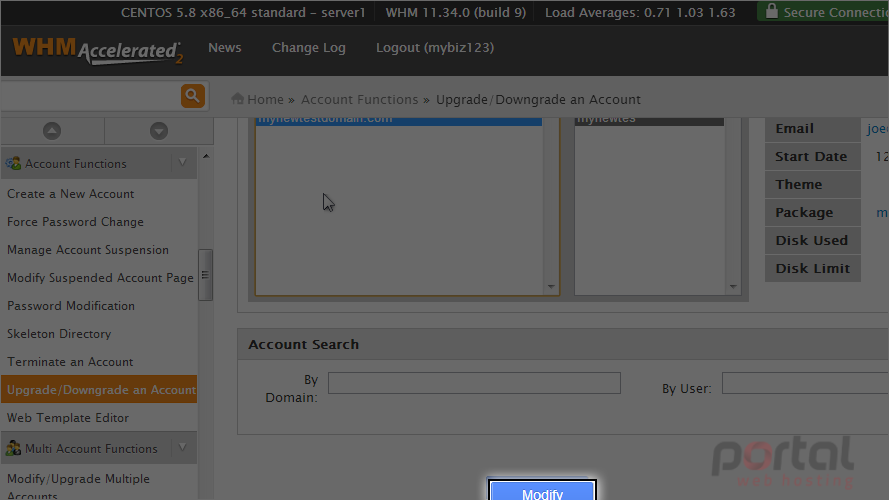The width and height of the screenshot is (889, 500).
Task: Click the sidebar up arrow button
Action: tap(52, 131)
